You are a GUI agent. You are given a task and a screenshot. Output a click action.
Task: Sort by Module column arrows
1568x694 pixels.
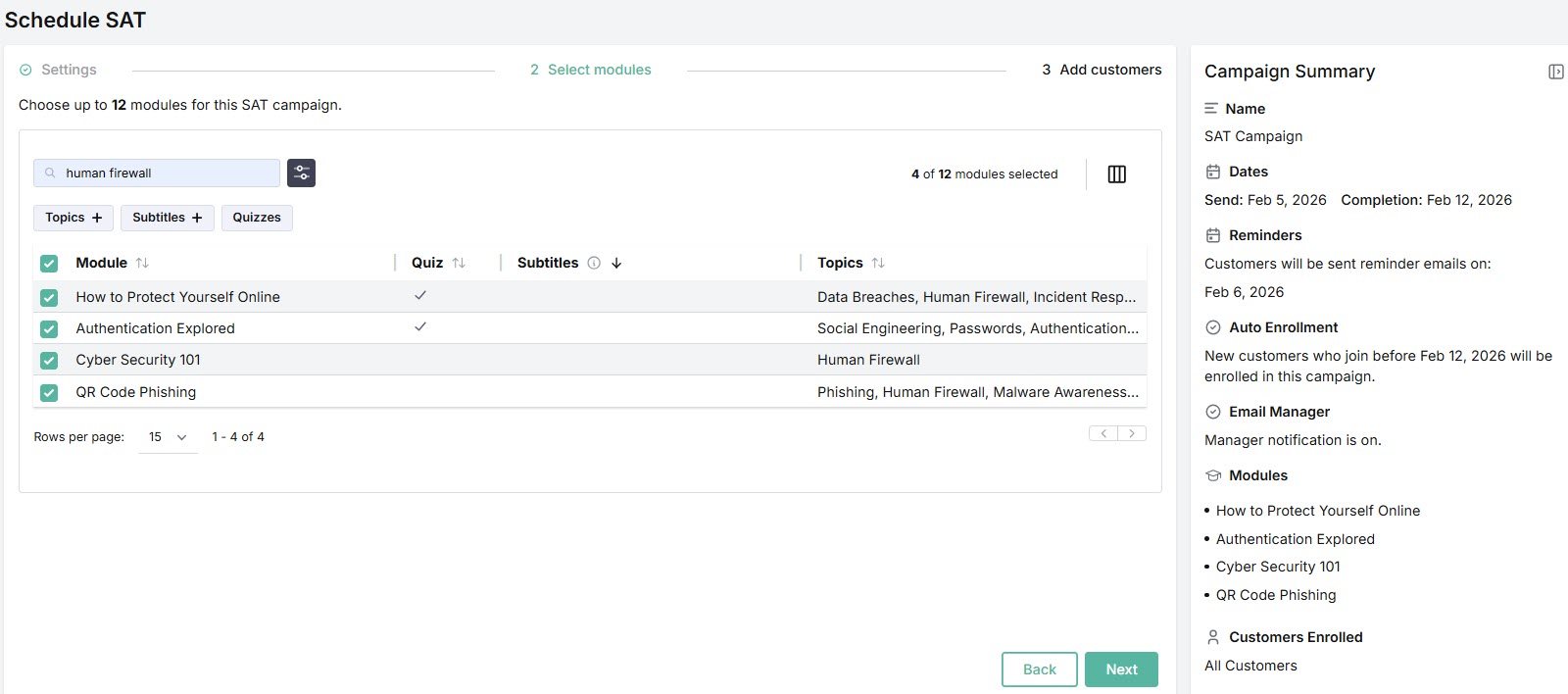(142, 263)
